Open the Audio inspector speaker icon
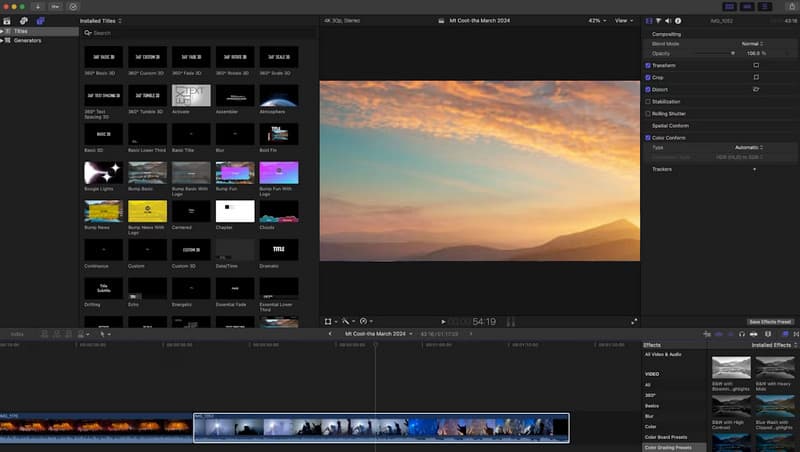 pyautogui.click(x=668, y=21)
